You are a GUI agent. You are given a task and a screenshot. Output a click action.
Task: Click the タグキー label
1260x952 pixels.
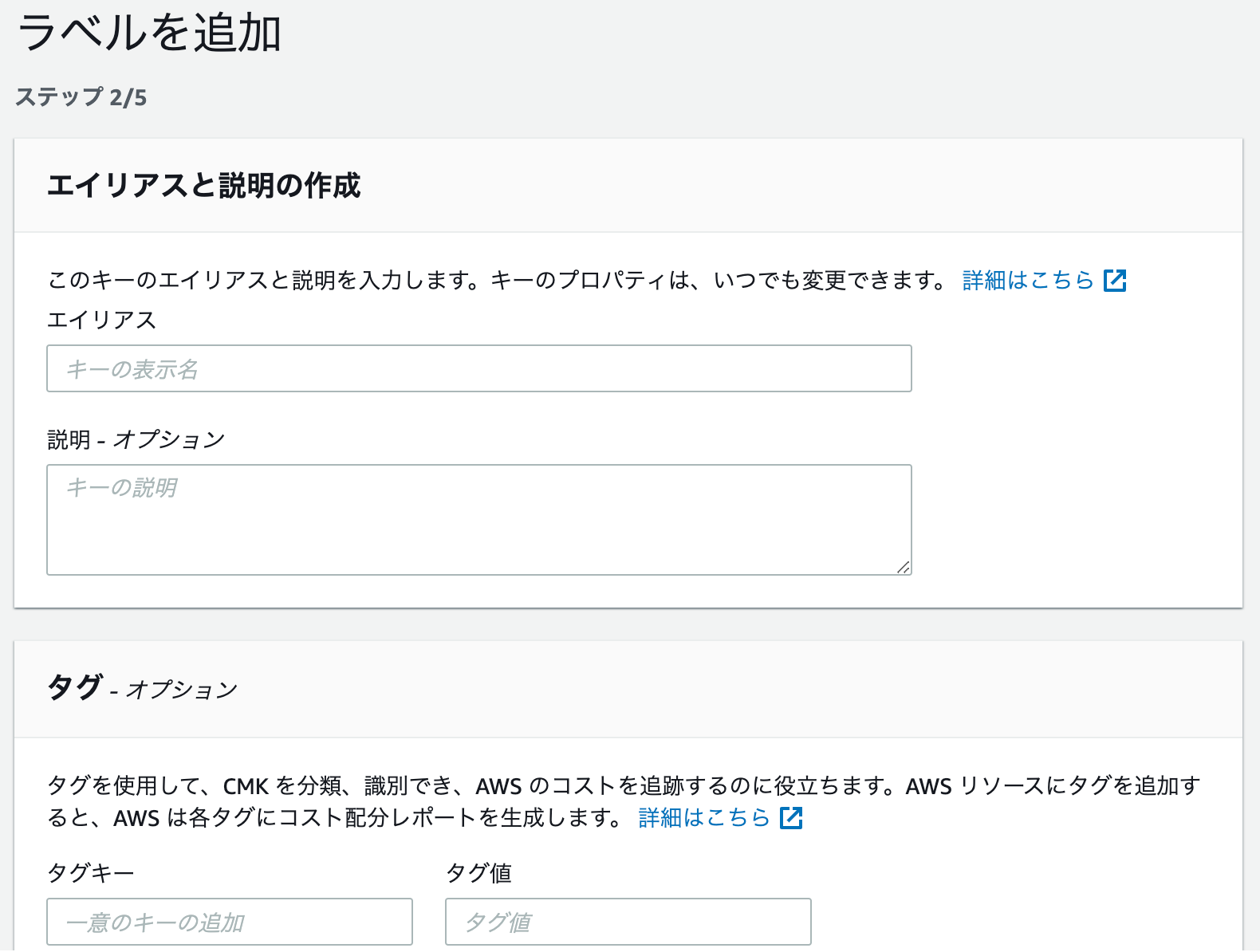(91, 872)
